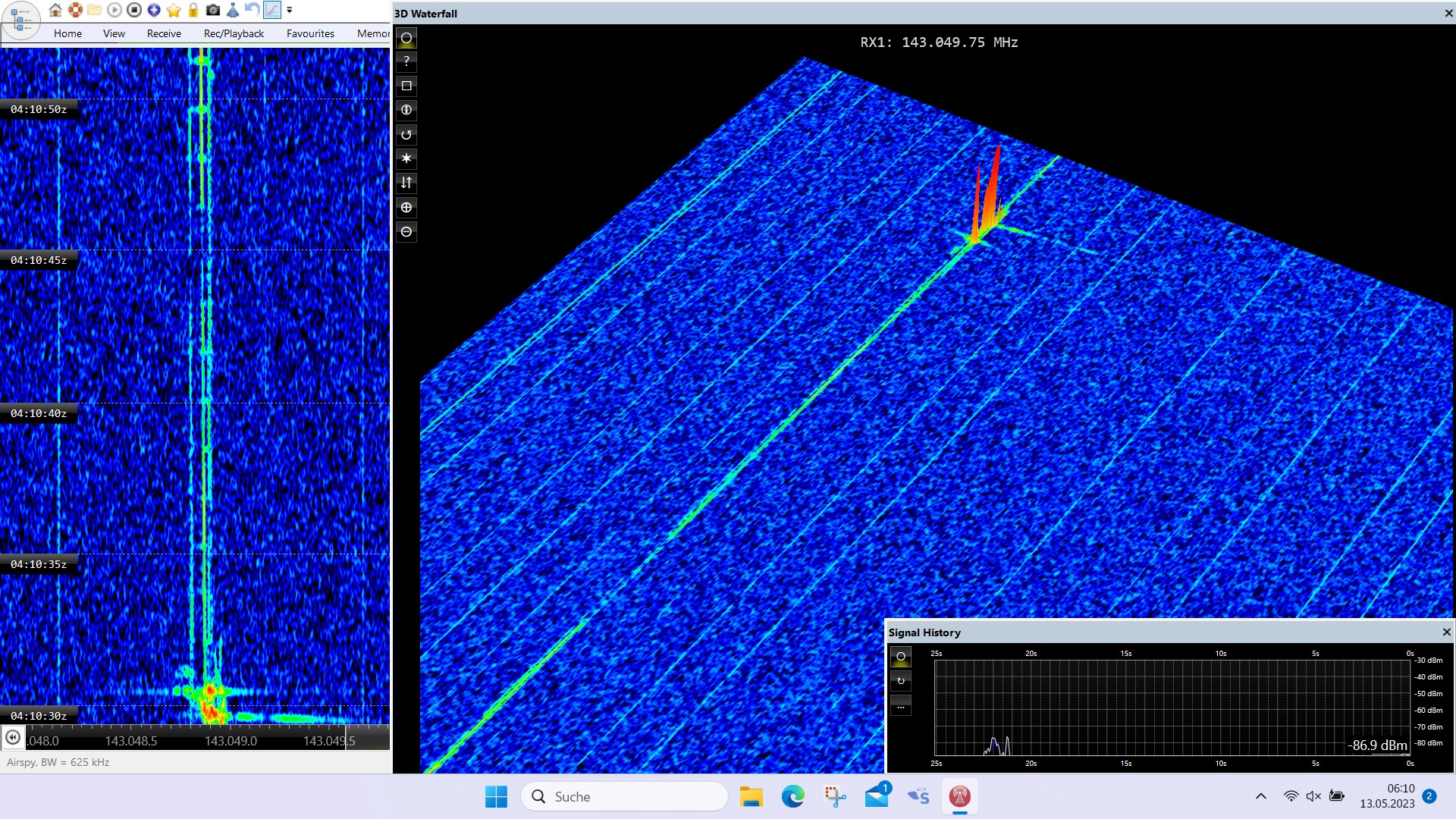1456x819 pixels.
Task: Close the 3D Waterfall panel
Action: [1448, 14]
